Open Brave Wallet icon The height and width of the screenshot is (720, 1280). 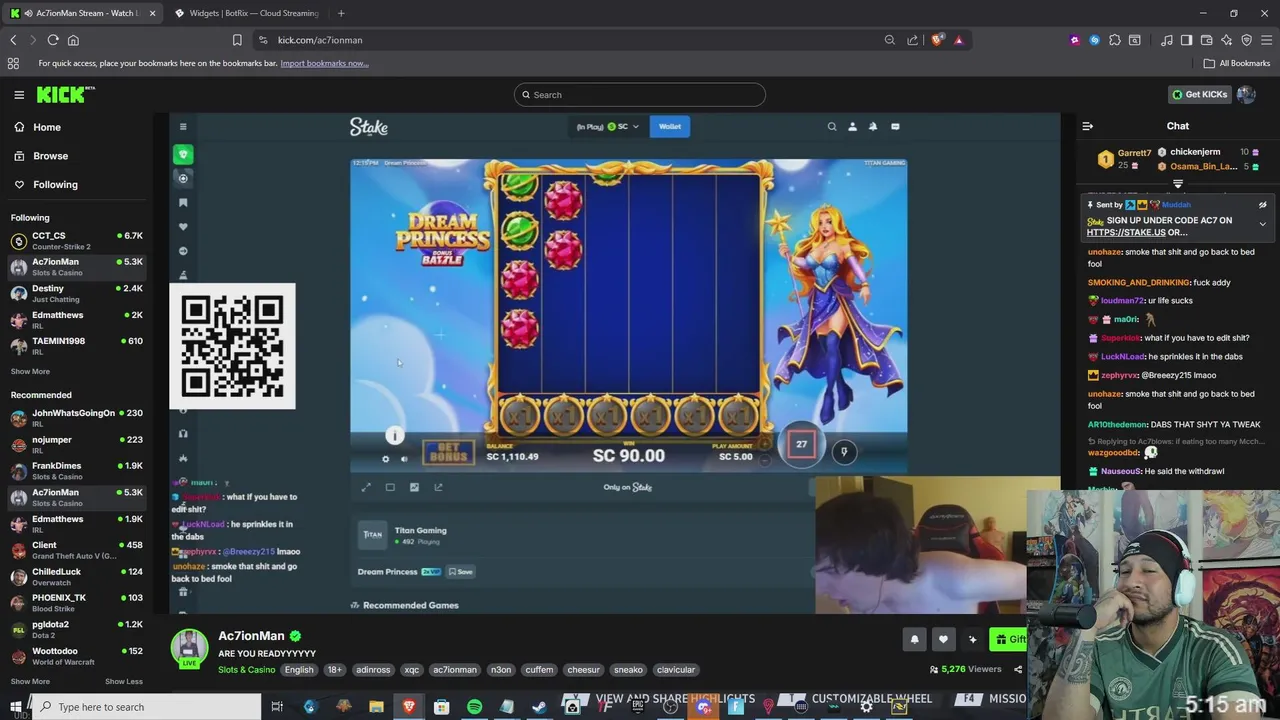[x=1207, y=40]
